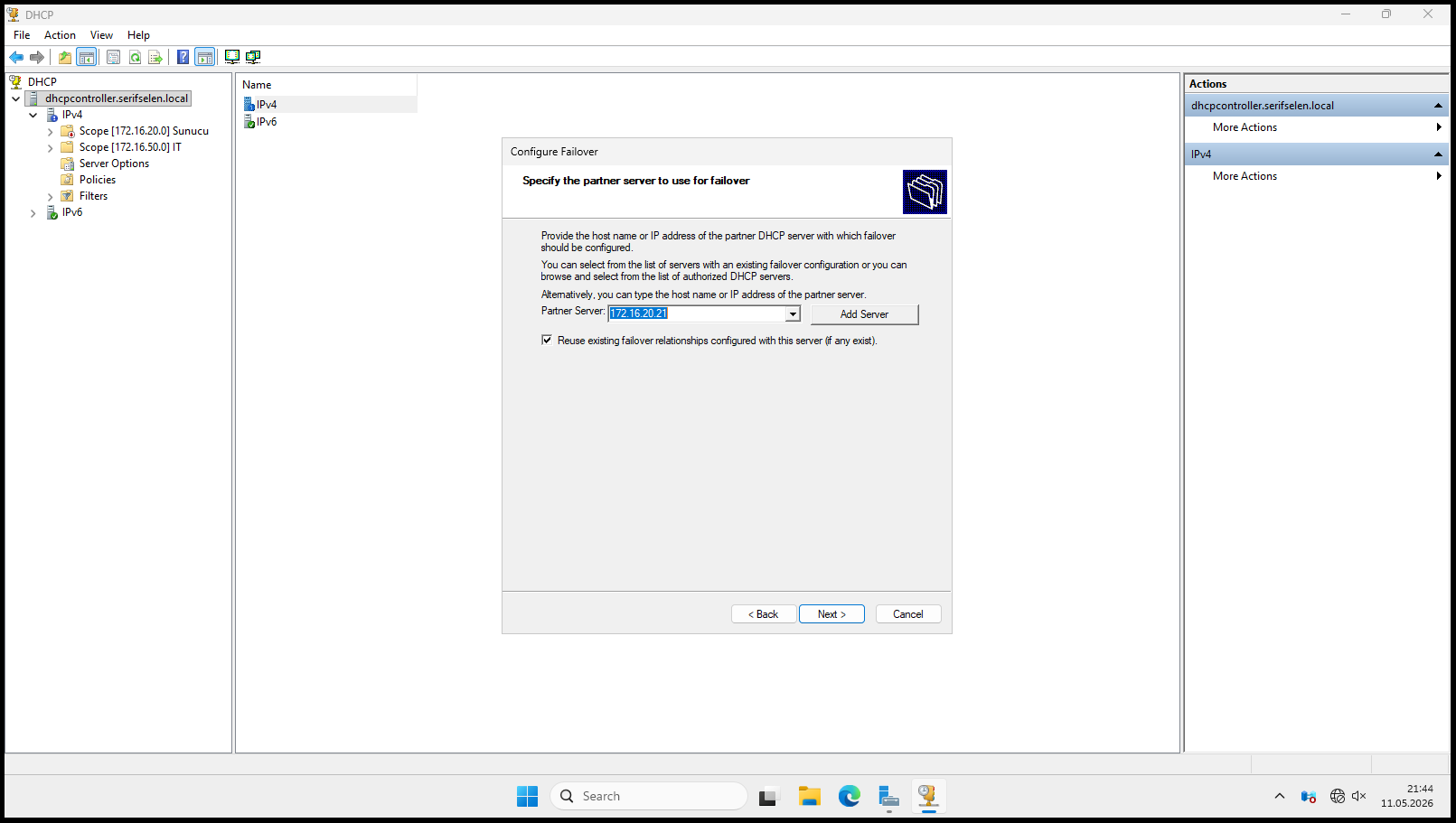Toggle the Show/Hide Console Tree icon

[87, 57]
